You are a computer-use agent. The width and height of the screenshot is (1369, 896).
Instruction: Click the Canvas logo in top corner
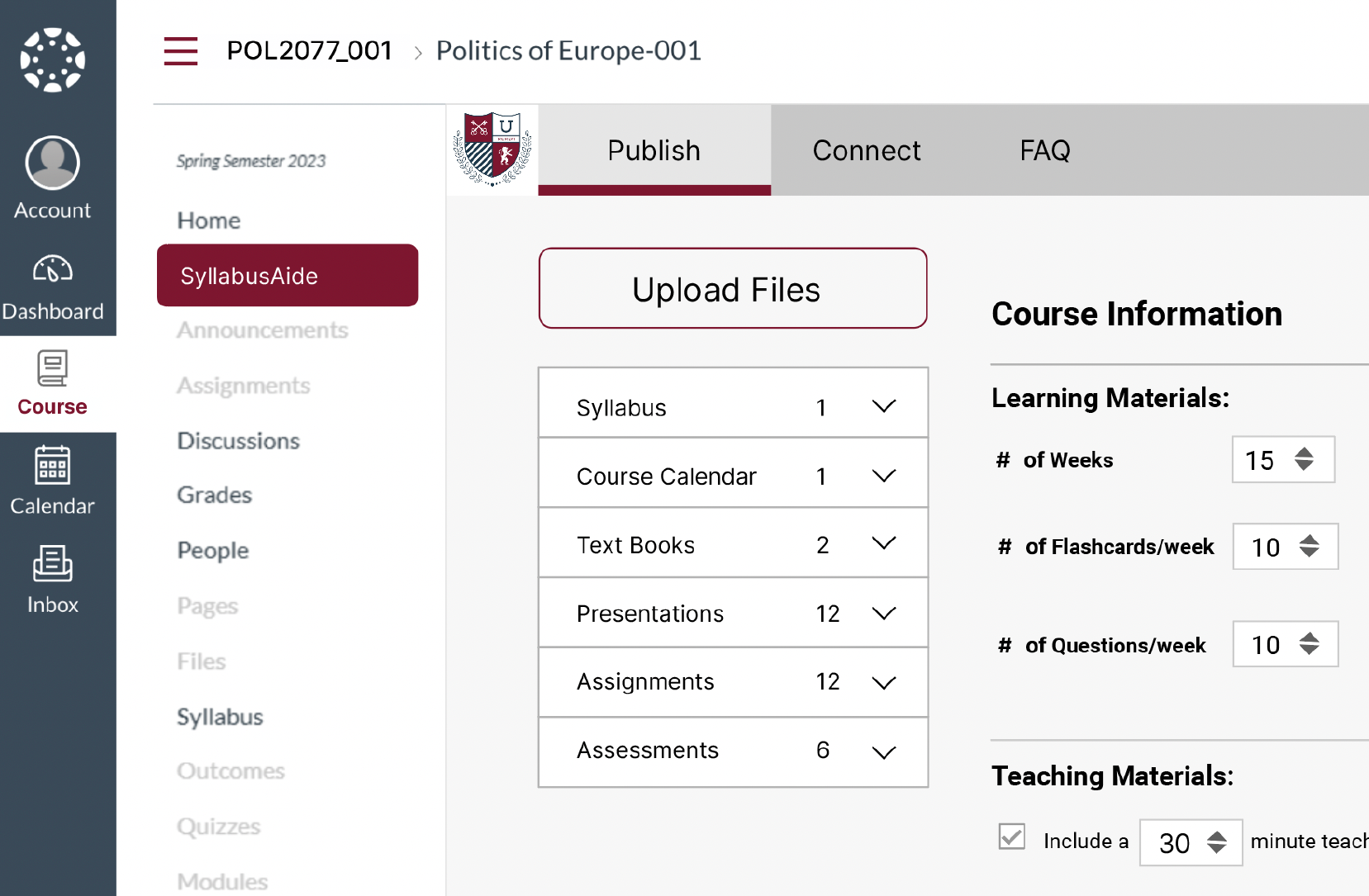[x=52, y=56]
